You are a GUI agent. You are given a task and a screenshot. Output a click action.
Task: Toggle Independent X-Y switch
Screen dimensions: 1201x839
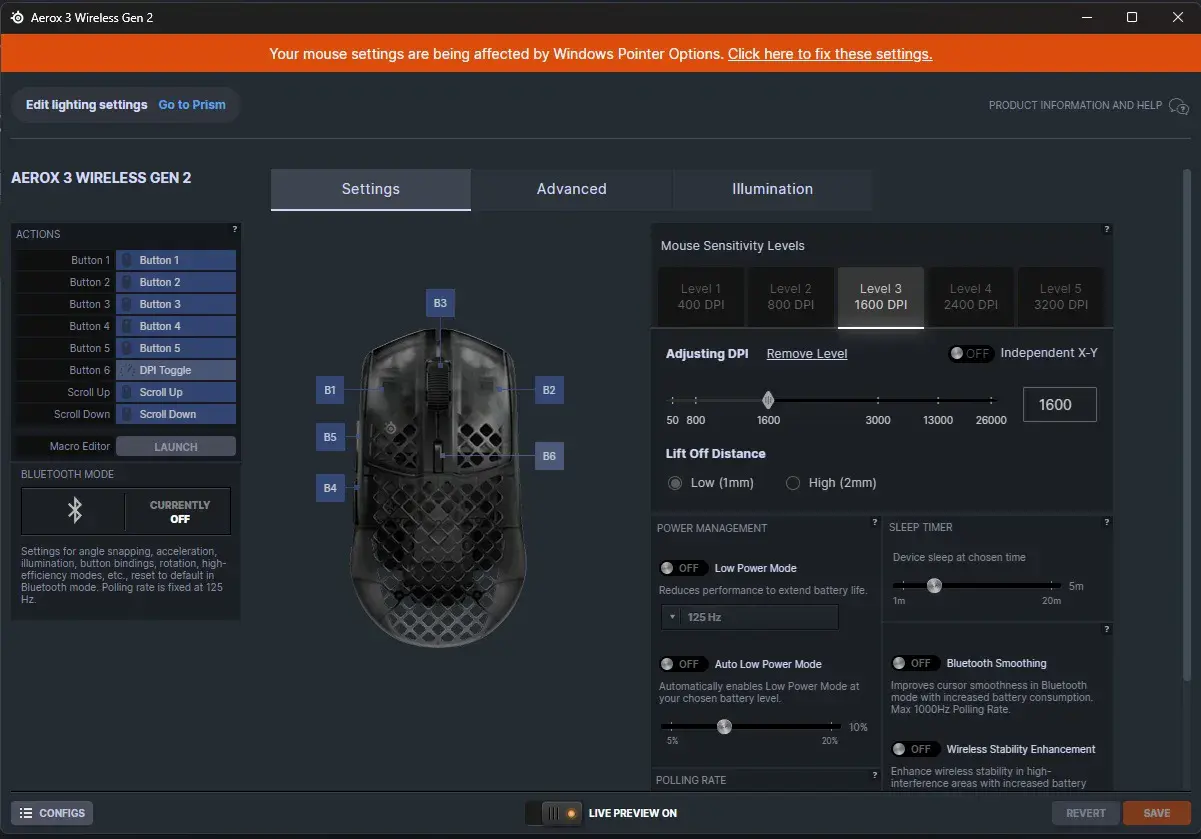pyautogui.click(x=970, y=353)
